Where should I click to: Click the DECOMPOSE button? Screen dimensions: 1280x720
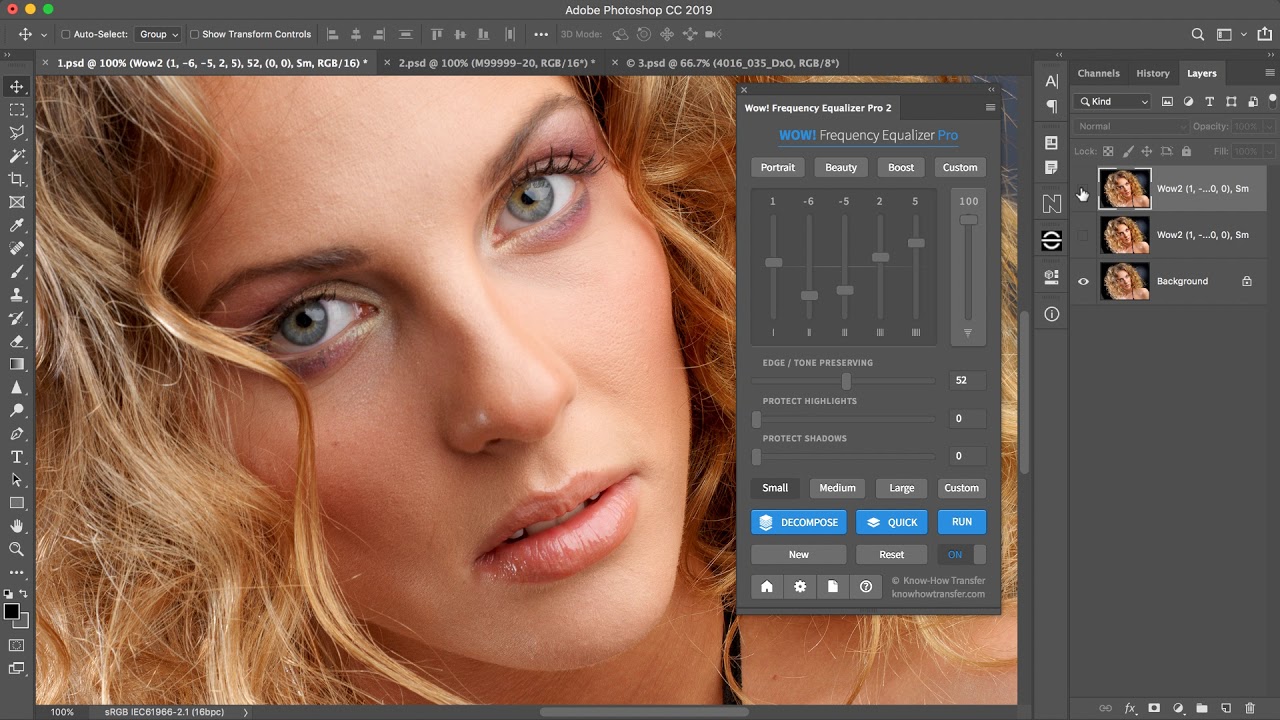click(x=799, y=522)
